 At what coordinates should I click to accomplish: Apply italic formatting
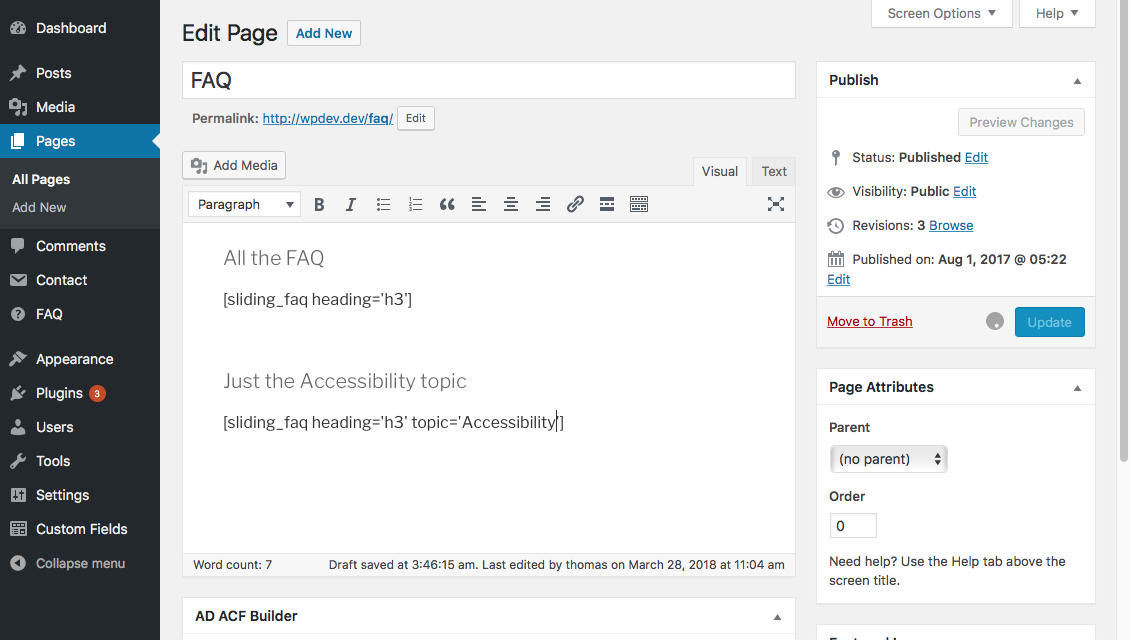[351, 205]
